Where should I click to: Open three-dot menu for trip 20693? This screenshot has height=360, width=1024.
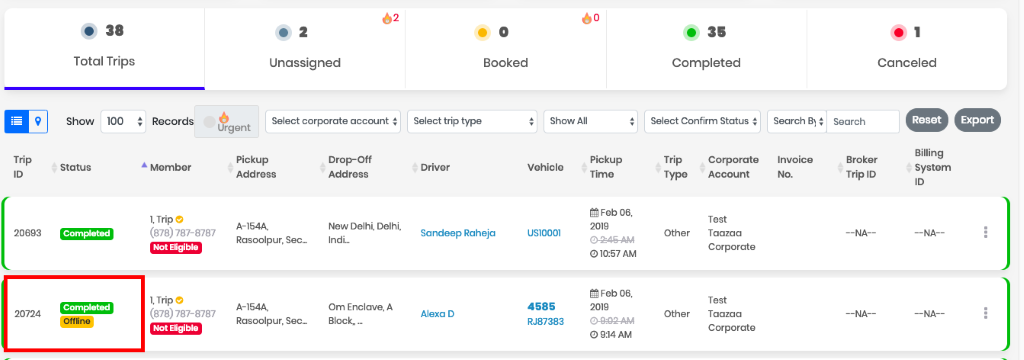tap(985, 233)
